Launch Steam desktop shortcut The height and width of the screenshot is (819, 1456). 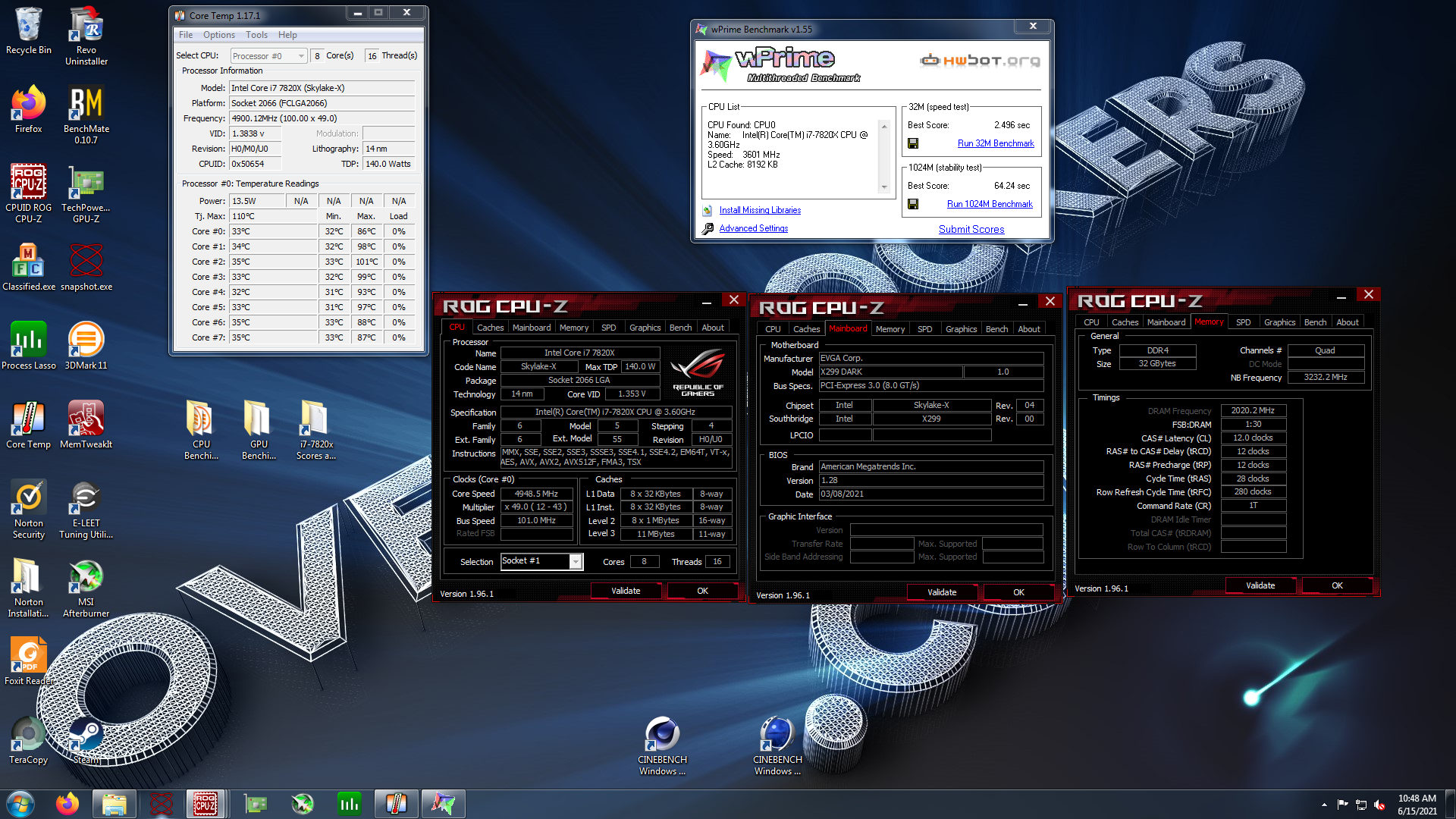point(86,740)
